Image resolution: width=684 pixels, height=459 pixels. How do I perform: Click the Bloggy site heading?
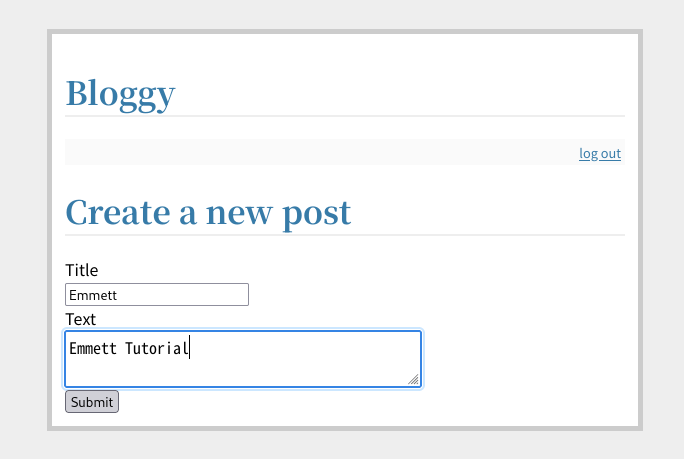tap(120, 93)
